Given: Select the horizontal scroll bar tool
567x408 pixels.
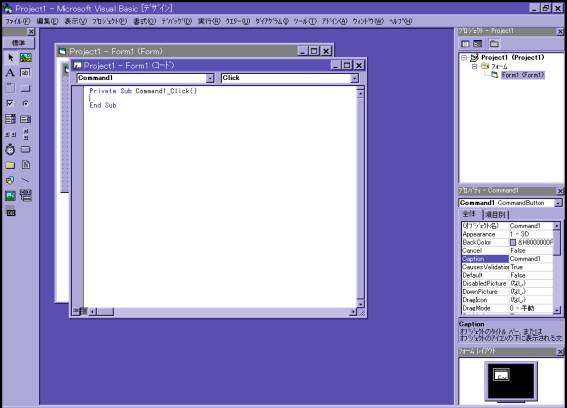Looking at the screenshot, I should 10,134.
